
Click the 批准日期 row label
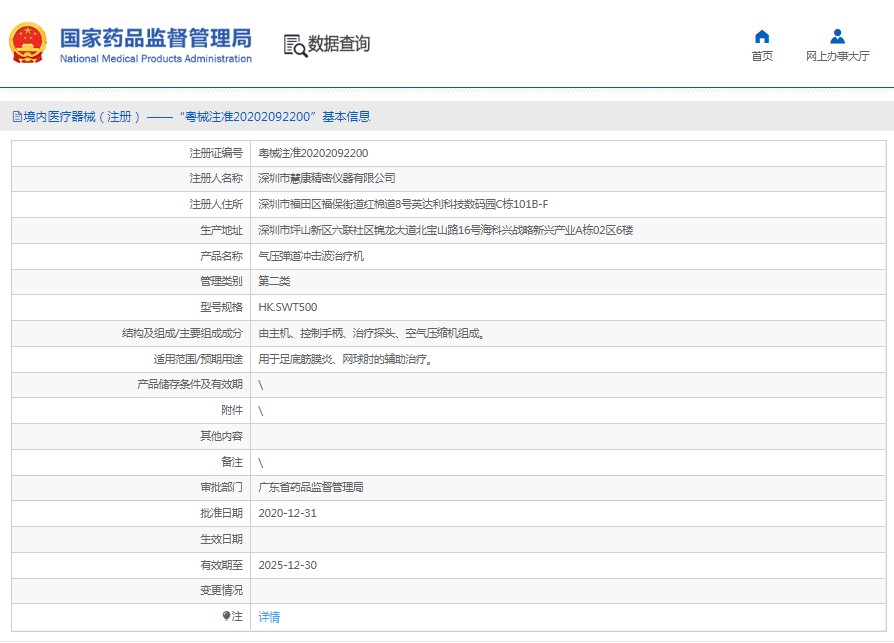click(x=221, y=513)
